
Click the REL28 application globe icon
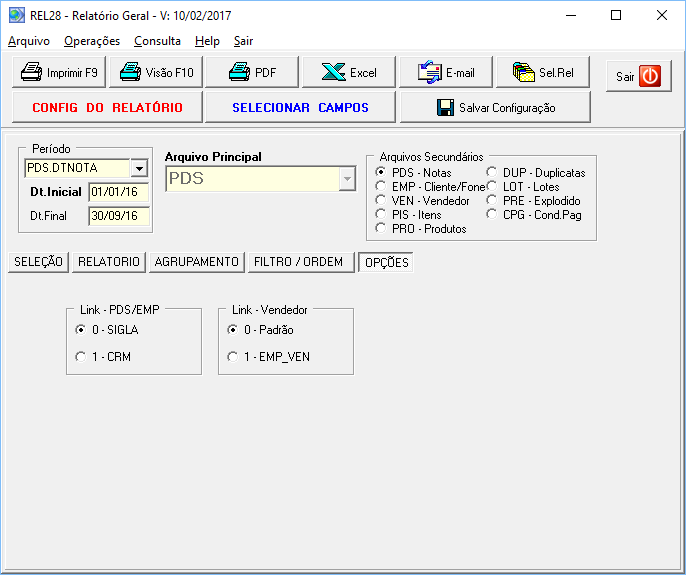[17, 15]
